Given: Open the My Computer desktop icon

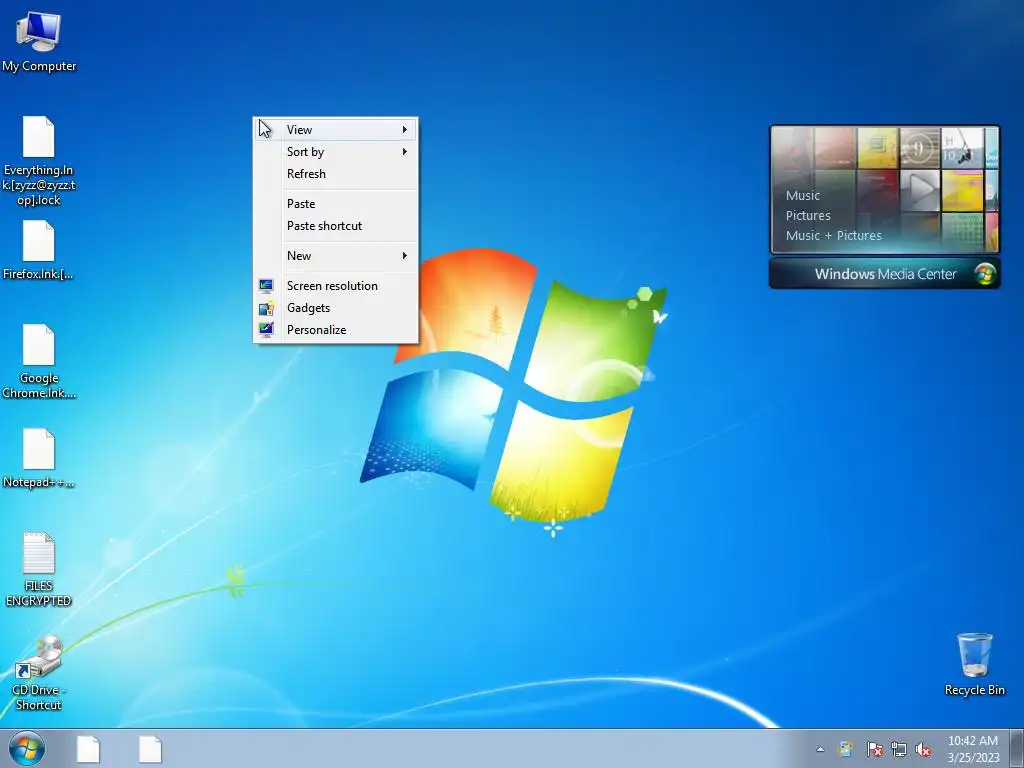Looking at the screenshot, I should (39, 41).
